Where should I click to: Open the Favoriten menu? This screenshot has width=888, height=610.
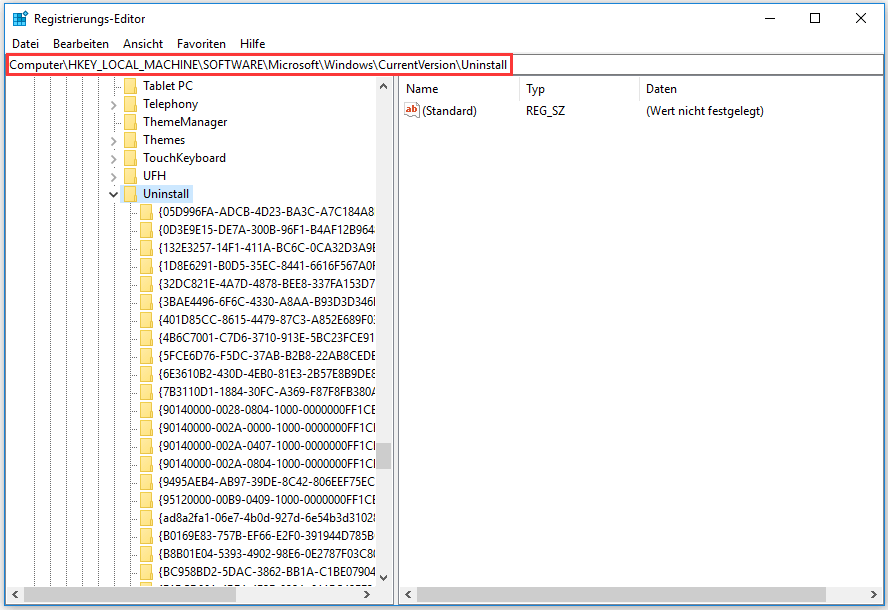[x=201, y=44]
